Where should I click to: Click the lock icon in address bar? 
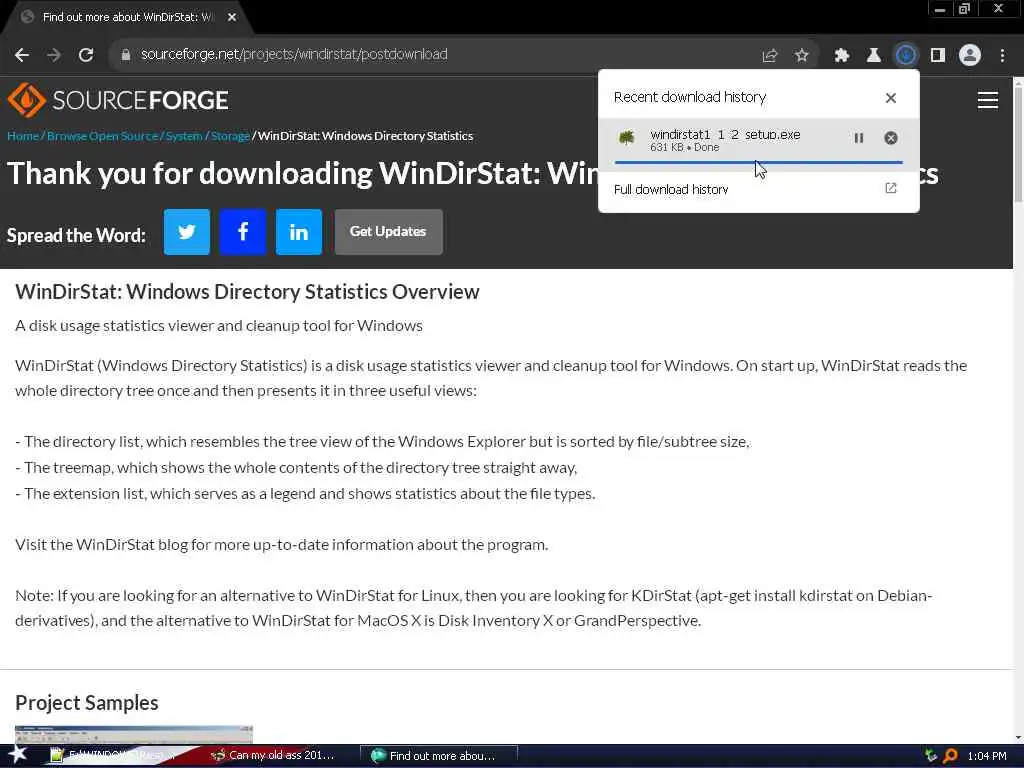(x=126, y=55)
